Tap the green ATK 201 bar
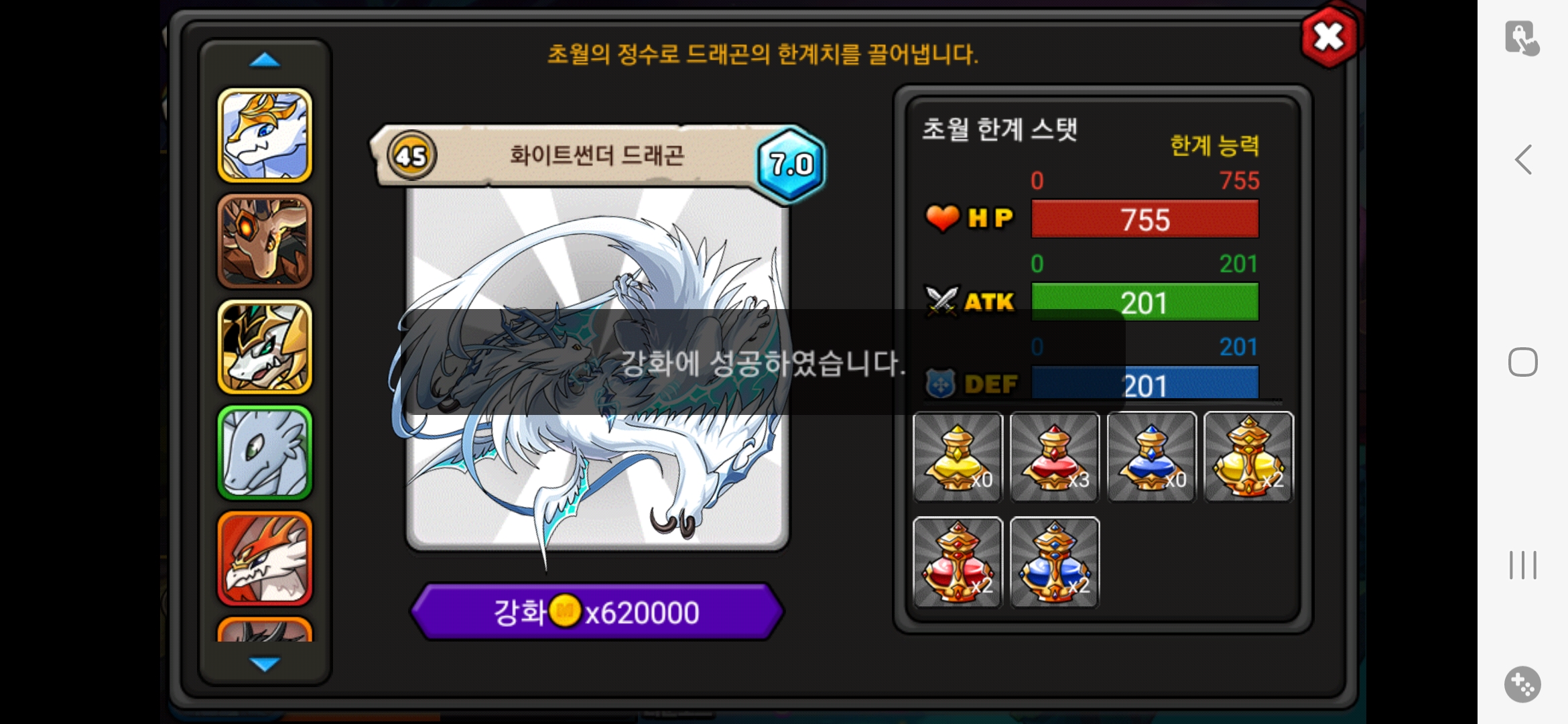 tap(1145, 302)
